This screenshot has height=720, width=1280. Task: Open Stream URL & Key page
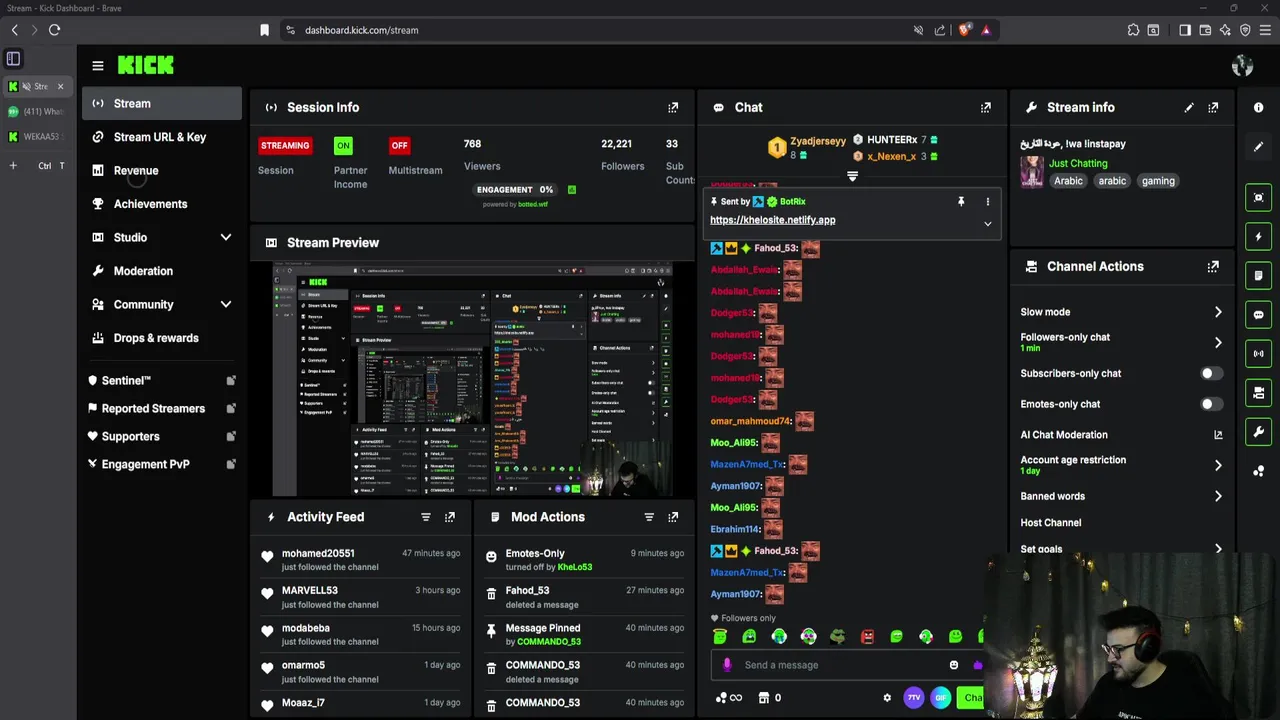(x=162, y=137)
